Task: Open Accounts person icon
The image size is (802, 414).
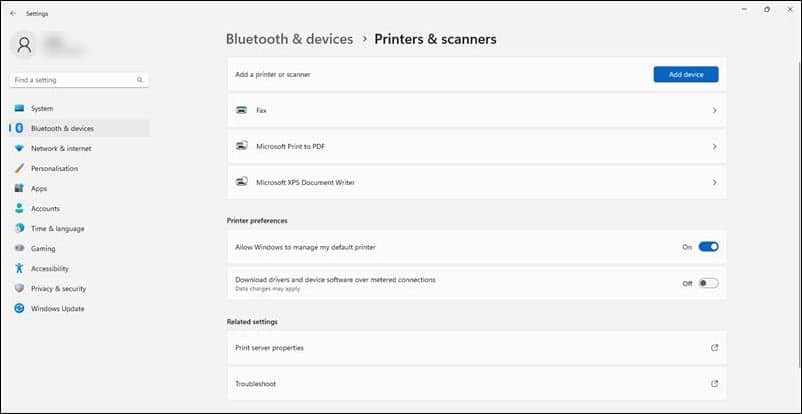Action: click(19, 208)
